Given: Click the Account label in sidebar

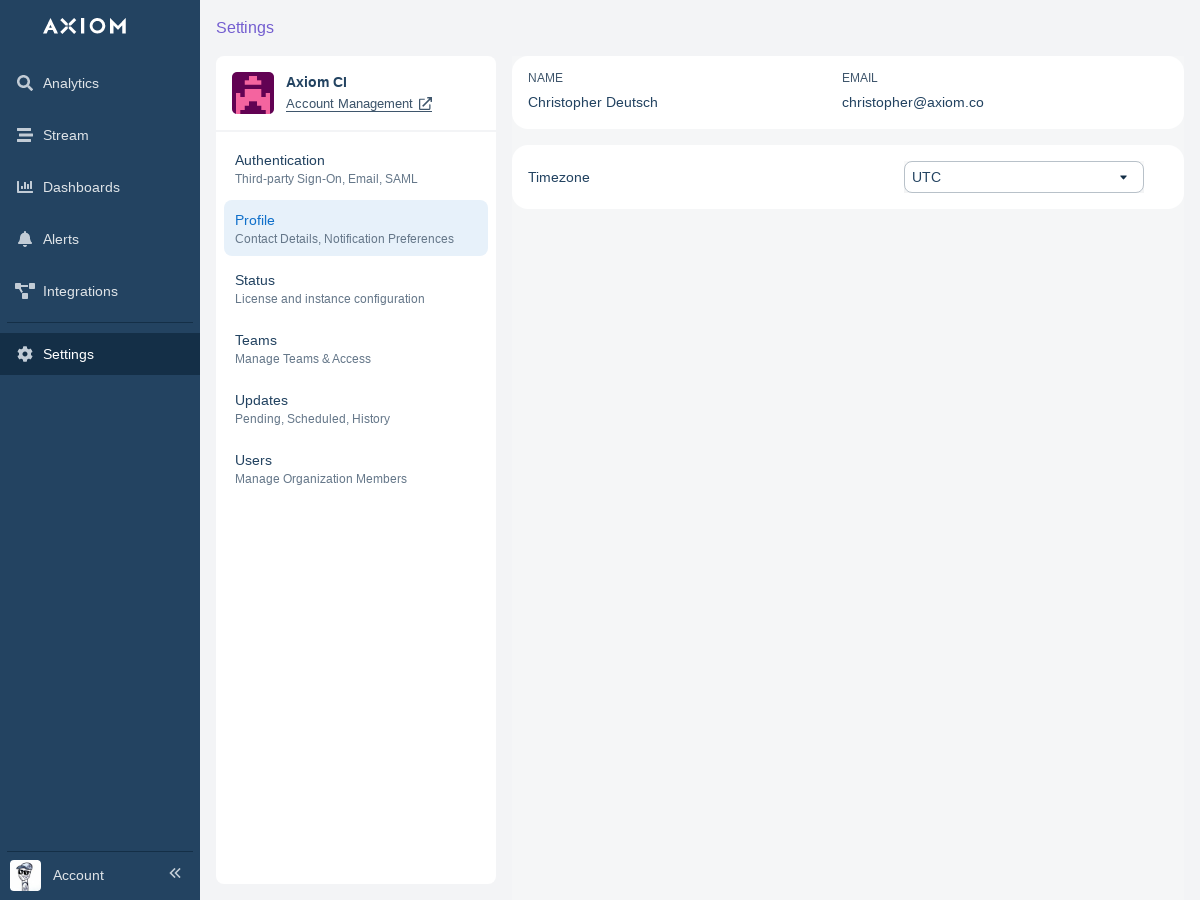Looking at the screenshot, I should tap(78, 875).
